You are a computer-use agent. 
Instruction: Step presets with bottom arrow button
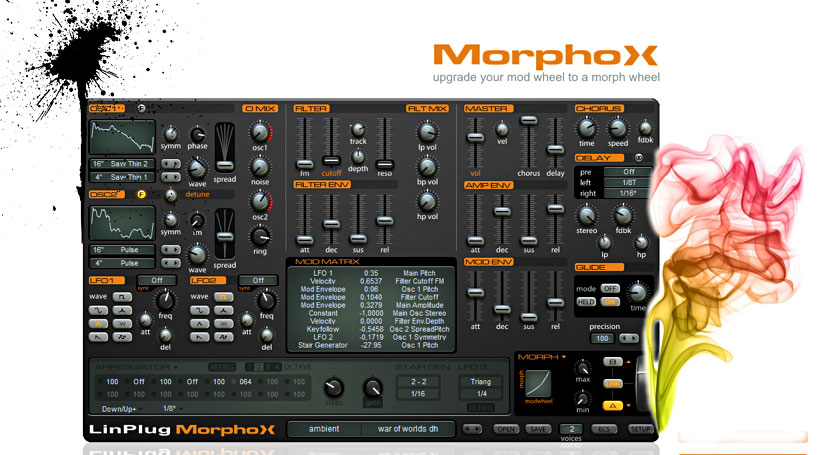[472, 429]
